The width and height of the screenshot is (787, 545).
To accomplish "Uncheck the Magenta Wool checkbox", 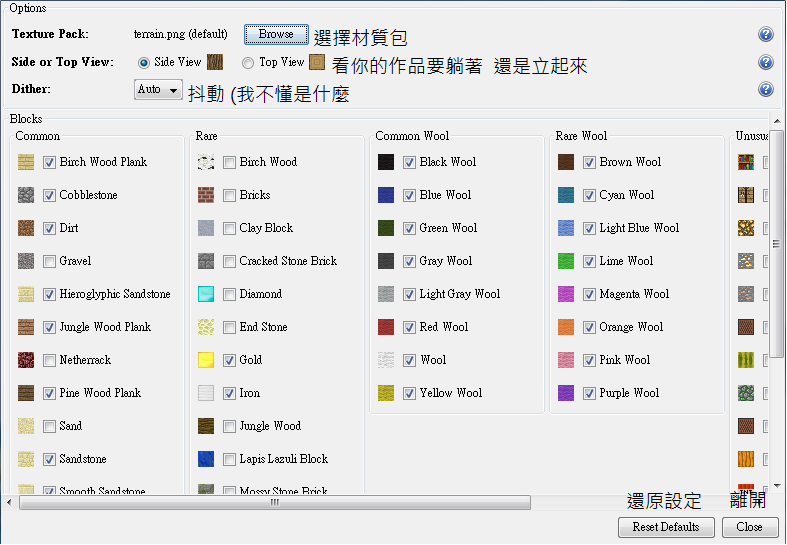I will pos(589,294).
